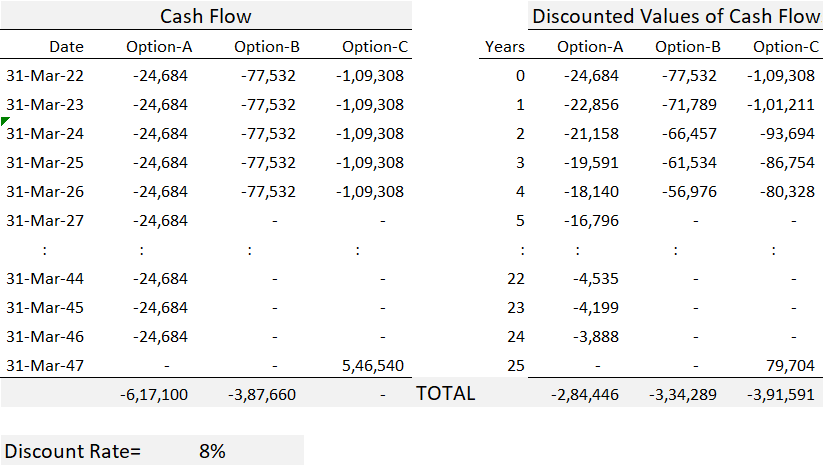Select the discounted total -3,34,289 cell
This screenshot has width=824, height=466.
click(686, 394)
